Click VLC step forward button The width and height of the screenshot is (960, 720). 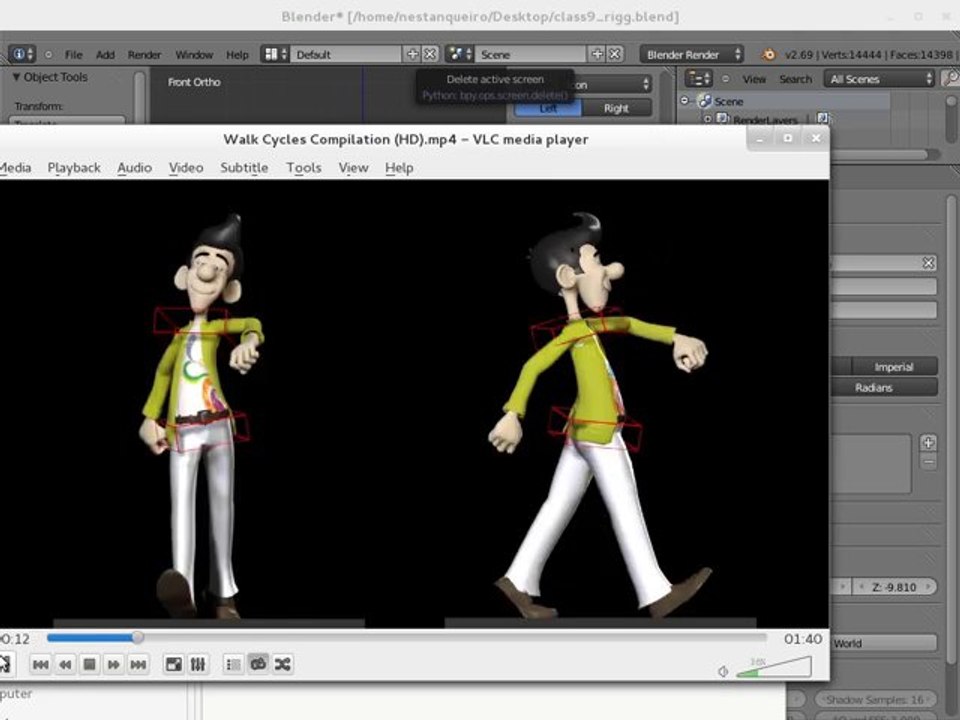pos(114,664)
